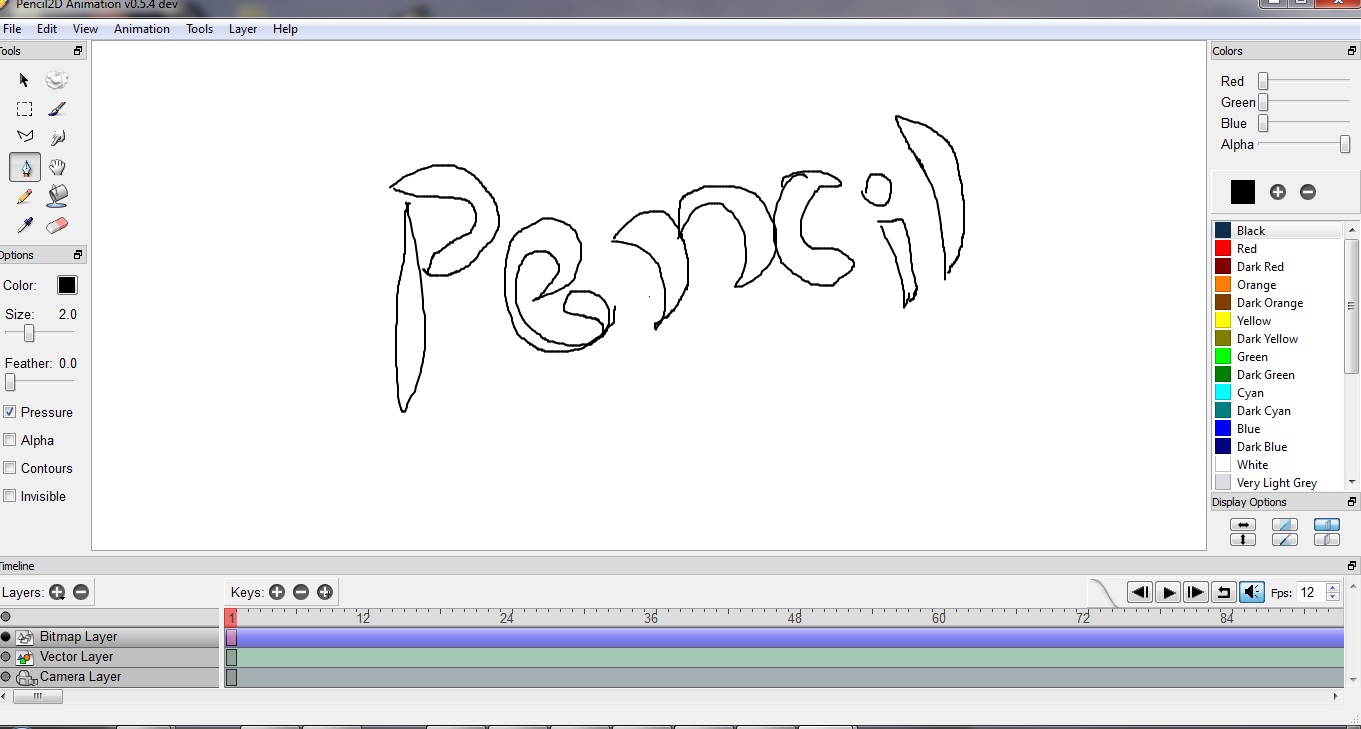Add a new color with plus icon

[1277, 192]
